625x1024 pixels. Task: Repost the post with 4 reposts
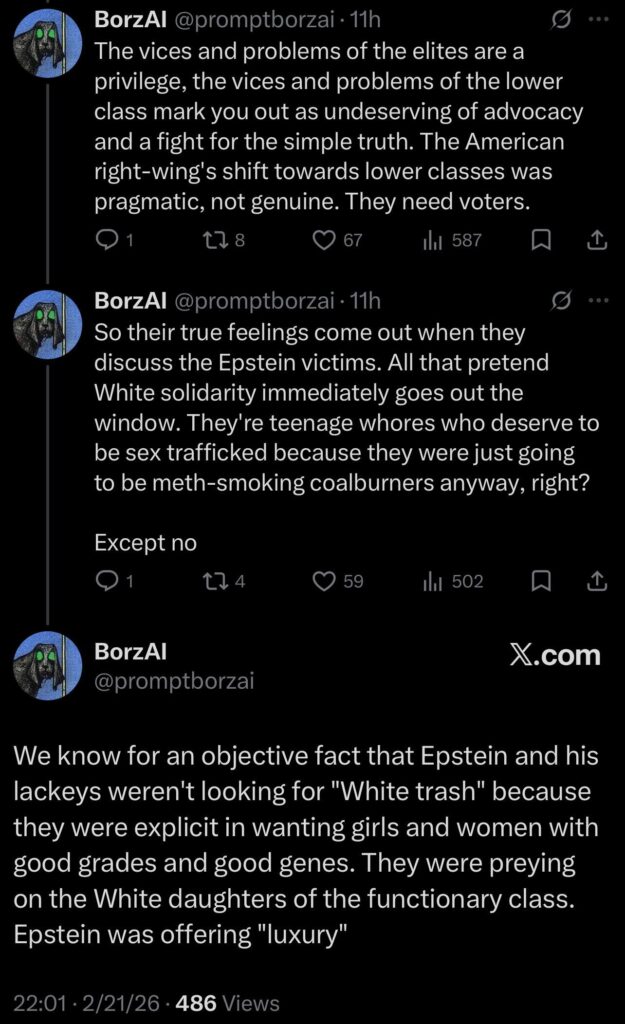(219, 581)
